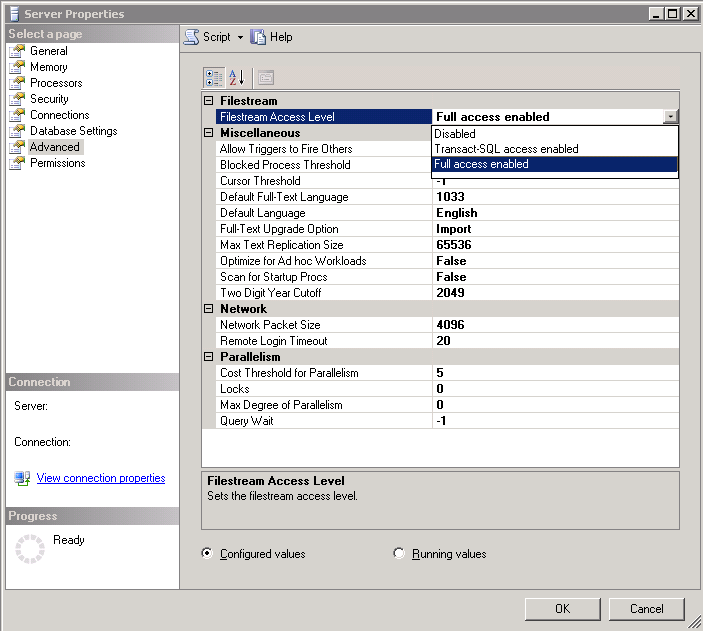Image resolution: width=703 pixels, height=631 pixels.
Task: Collapse the Parallelism category
Action: [208, 357]
